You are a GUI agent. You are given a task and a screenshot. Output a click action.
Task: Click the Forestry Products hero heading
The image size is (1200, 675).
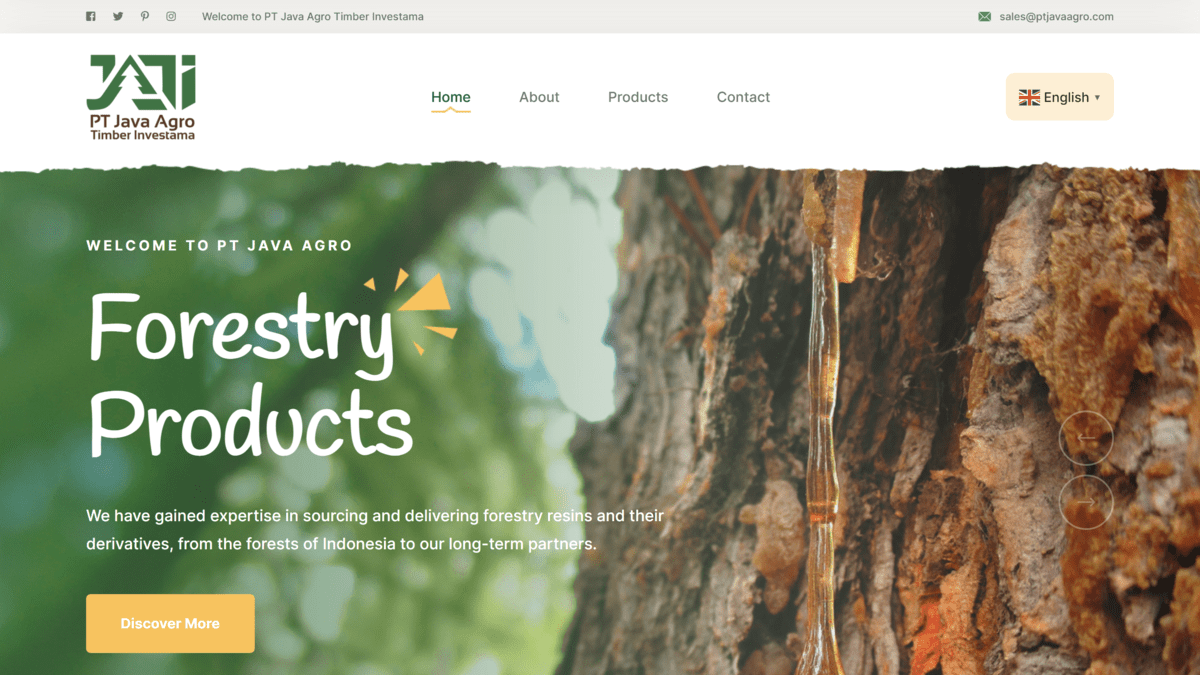(x=250, y=375)
